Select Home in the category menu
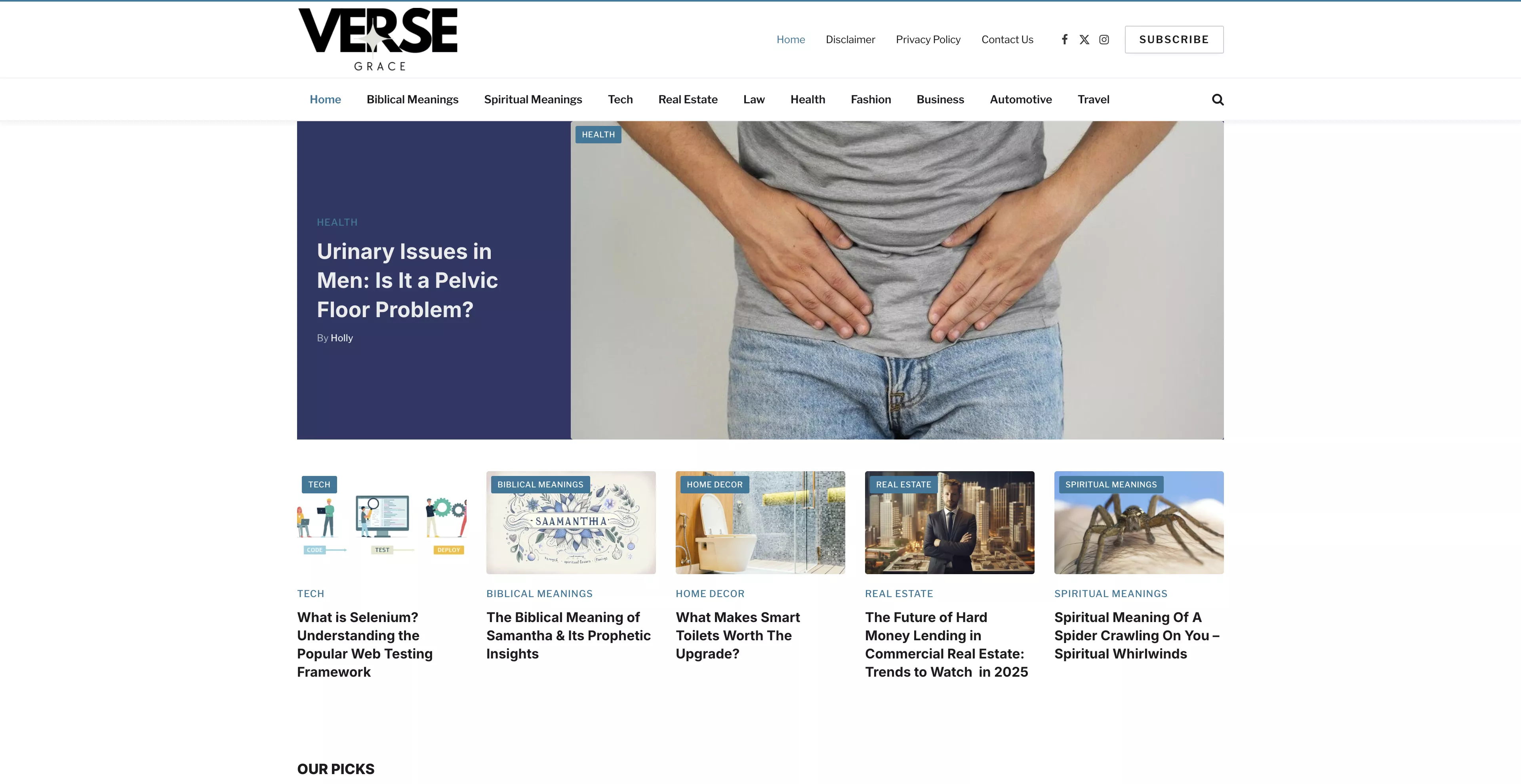The image size is (1521, 784). [x=325, y=100]
